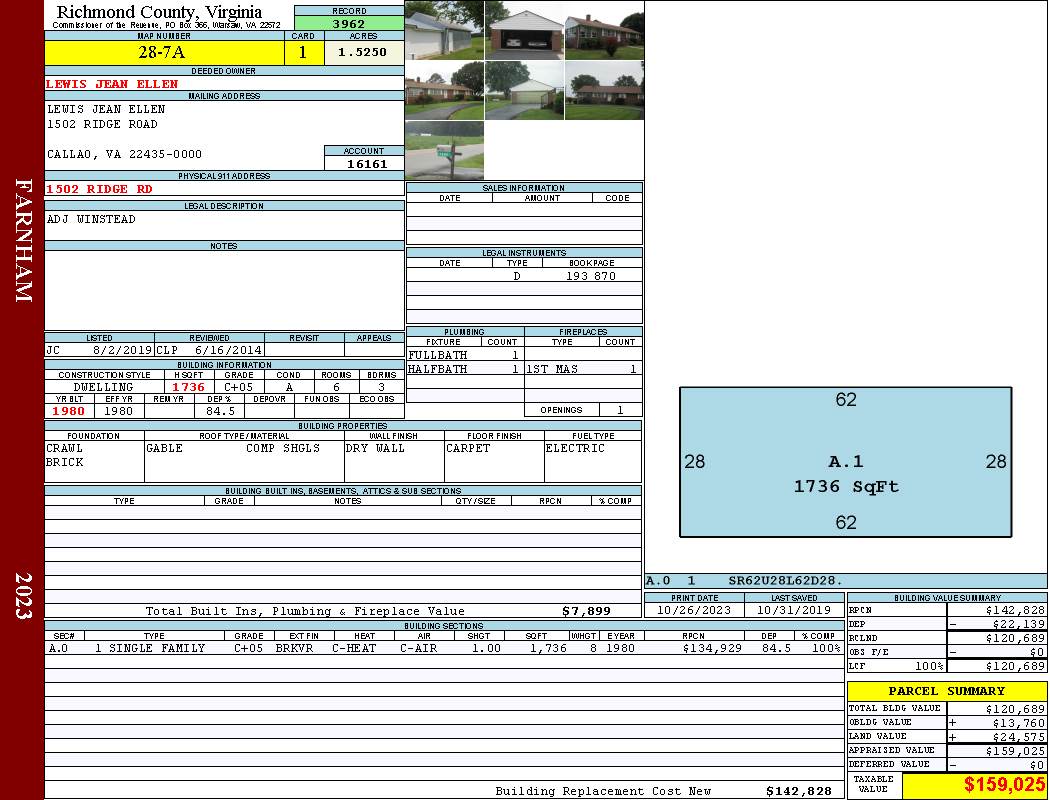Click the closed garage door photo
1050x800 pixels.
[x=524, y=90]
